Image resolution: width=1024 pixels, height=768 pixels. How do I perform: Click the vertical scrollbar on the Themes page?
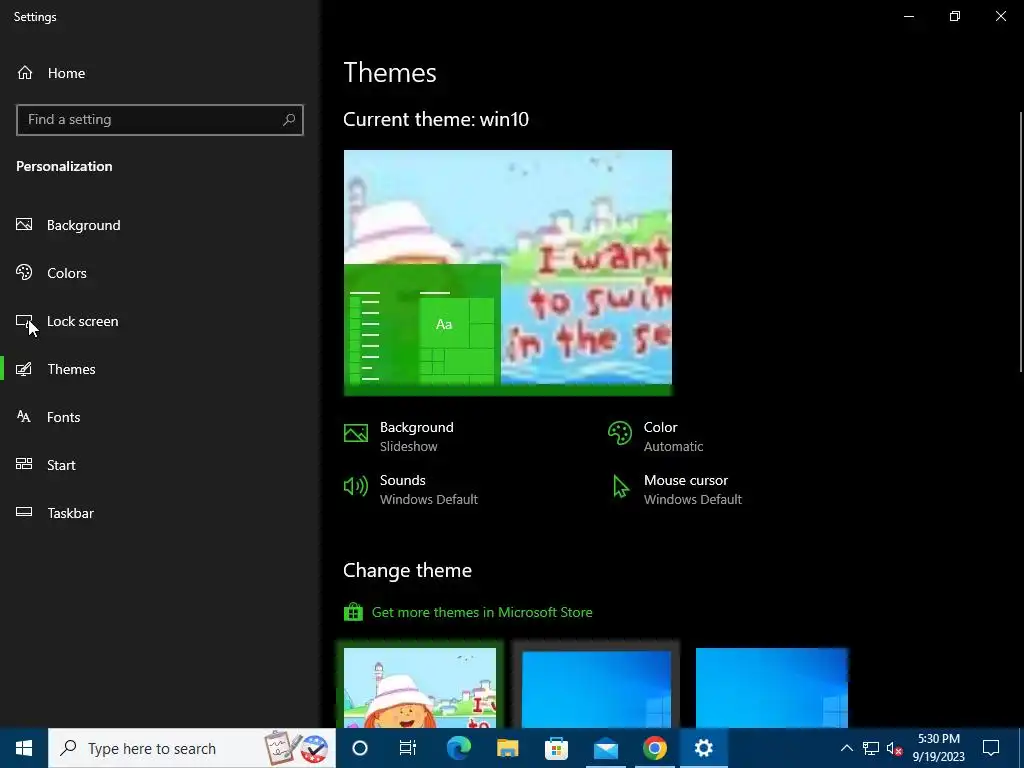coord(1020,242)
